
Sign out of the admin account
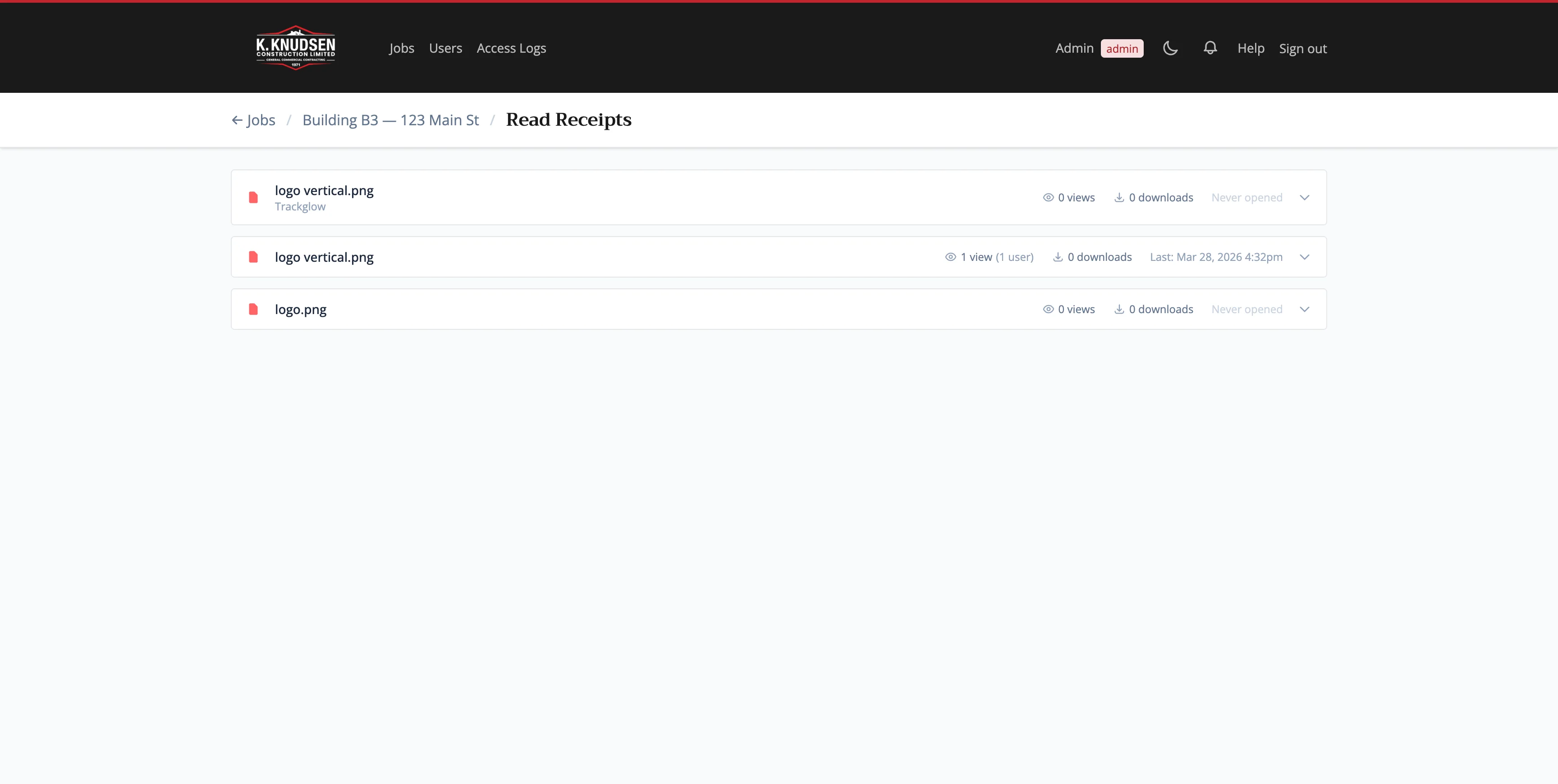1303,48
